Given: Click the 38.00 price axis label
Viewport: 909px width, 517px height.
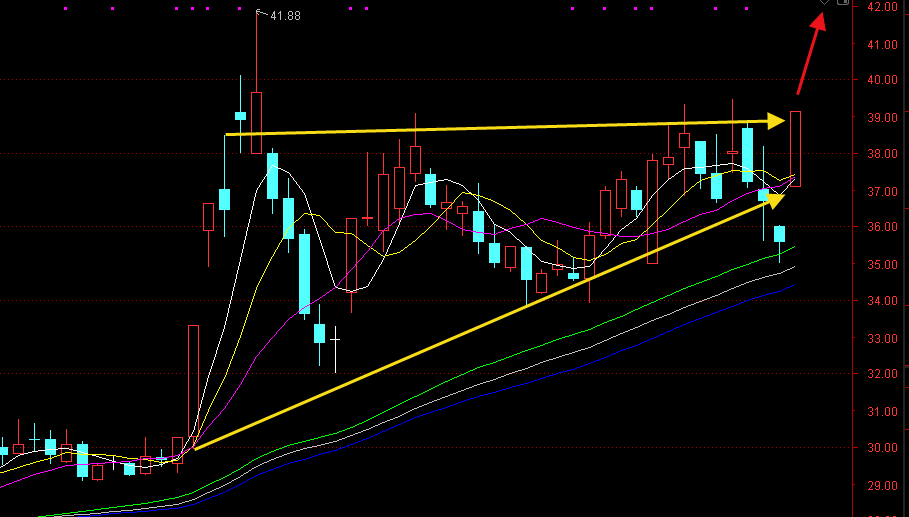Looking at the screenshot, I should (882, 154).
